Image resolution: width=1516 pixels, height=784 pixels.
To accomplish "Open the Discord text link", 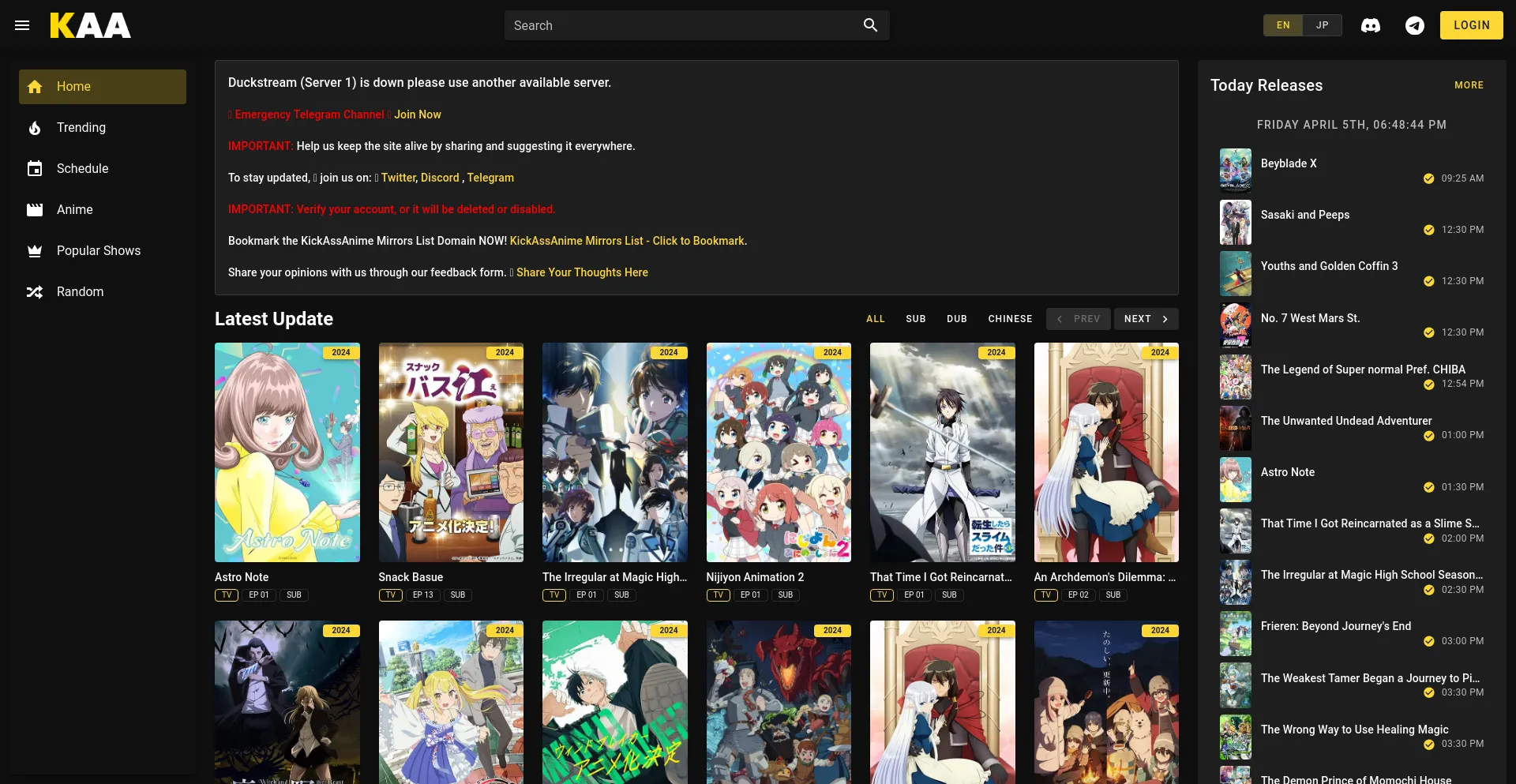I will tap(440, 178).
